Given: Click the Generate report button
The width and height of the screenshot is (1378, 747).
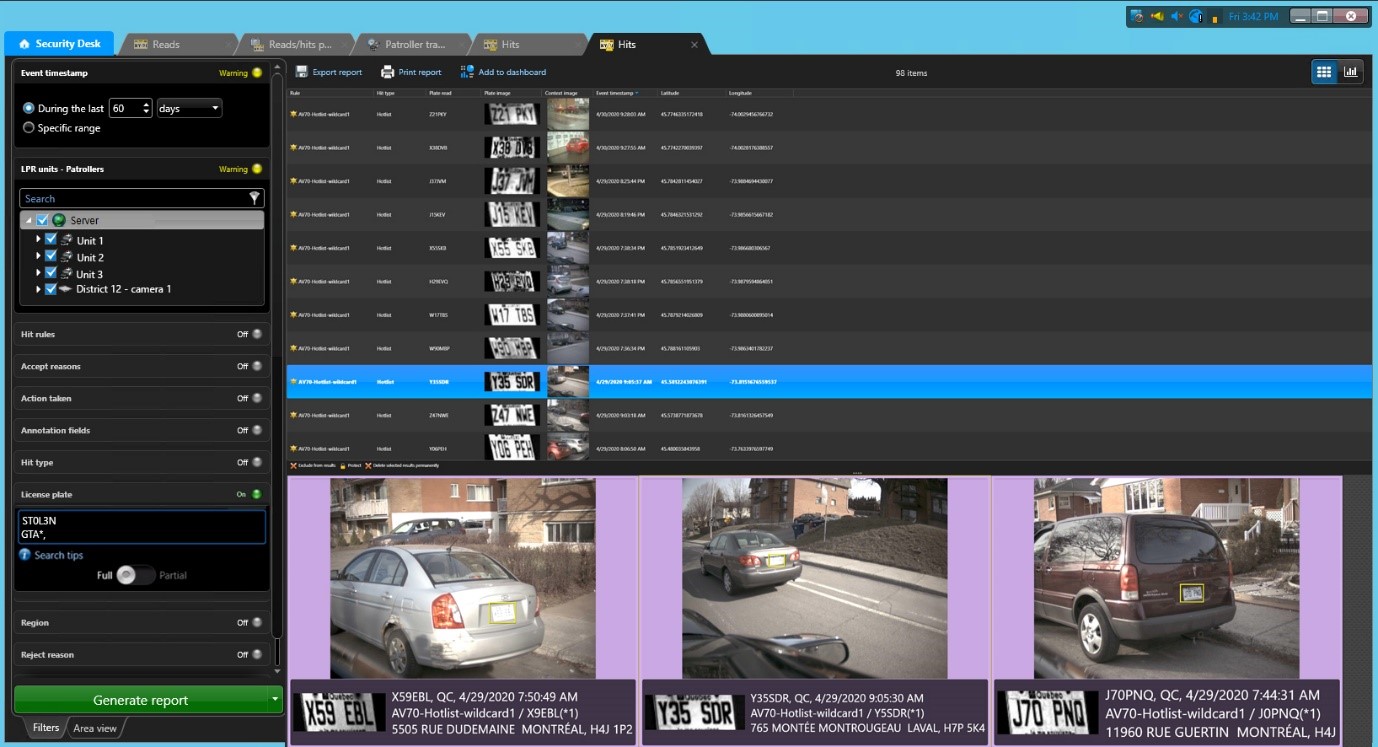Looking at the screenshot, I should pos(140,700).
